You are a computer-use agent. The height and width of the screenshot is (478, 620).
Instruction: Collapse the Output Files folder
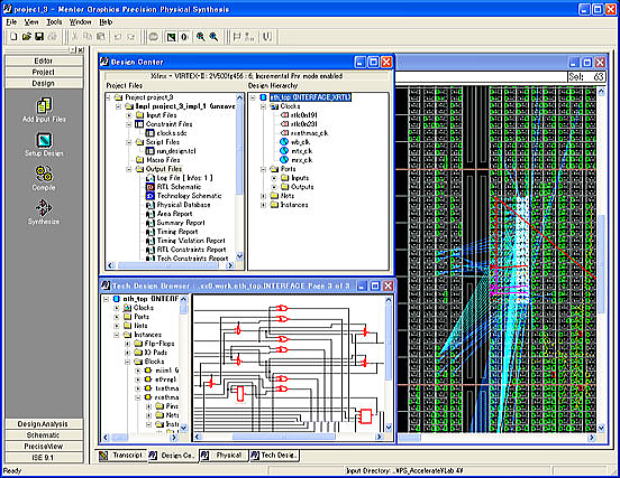[129, 169]
